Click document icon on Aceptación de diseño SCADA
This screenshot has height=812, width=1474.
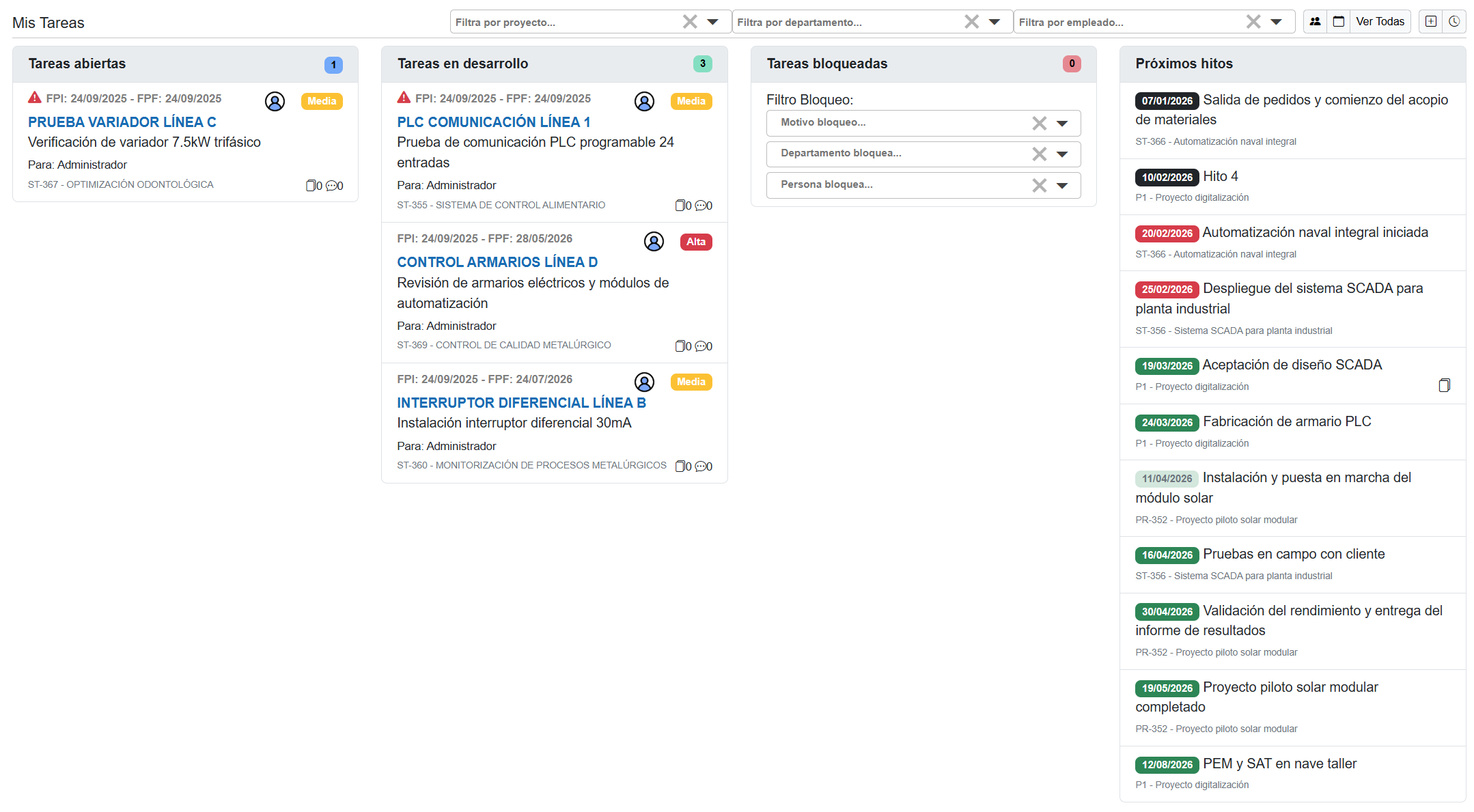(x=1444, y=386)
